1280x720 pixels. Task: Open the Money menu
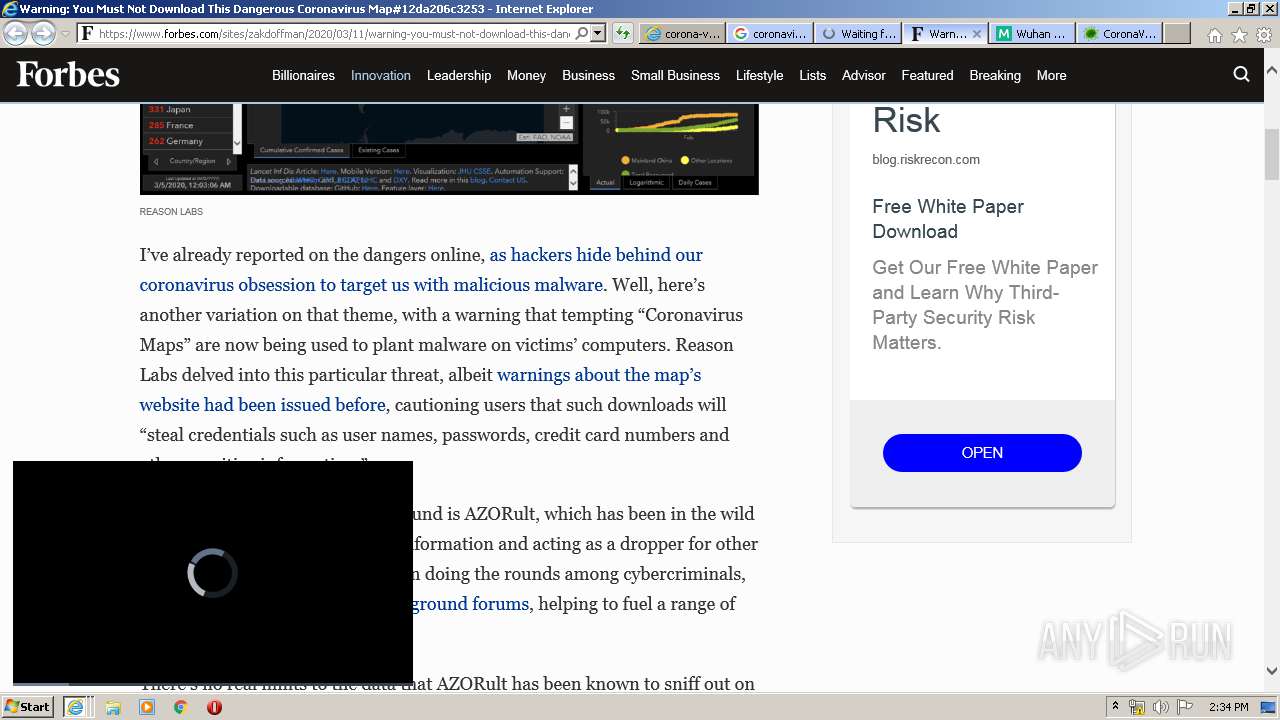click(526, 75)
